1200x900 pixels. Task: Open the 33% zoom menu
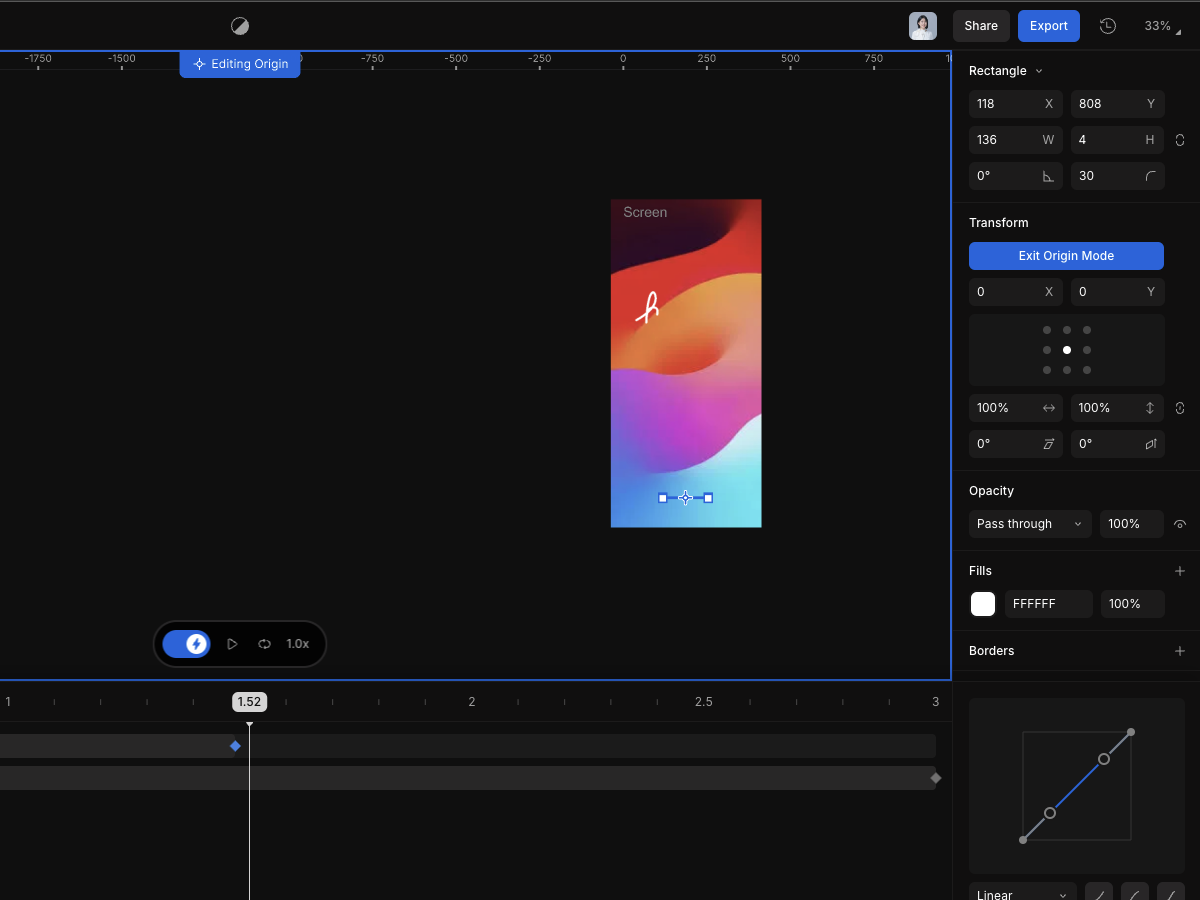coord(1162,26)
